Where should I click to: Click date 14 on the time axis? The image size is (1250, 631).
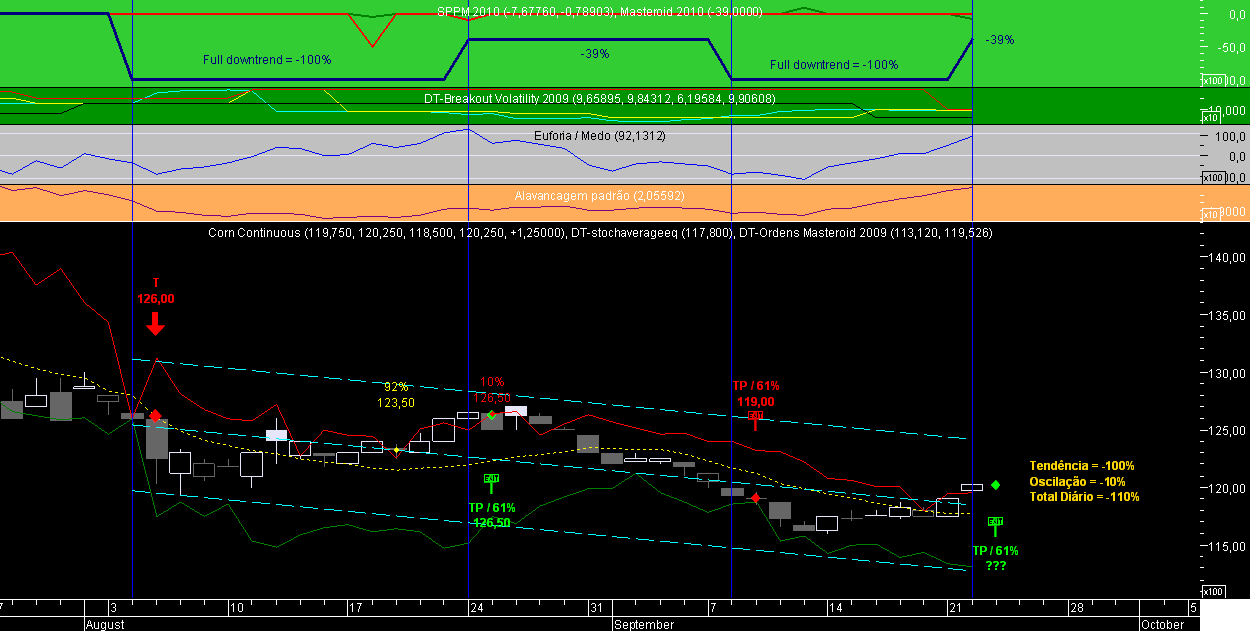coord(835,608)
